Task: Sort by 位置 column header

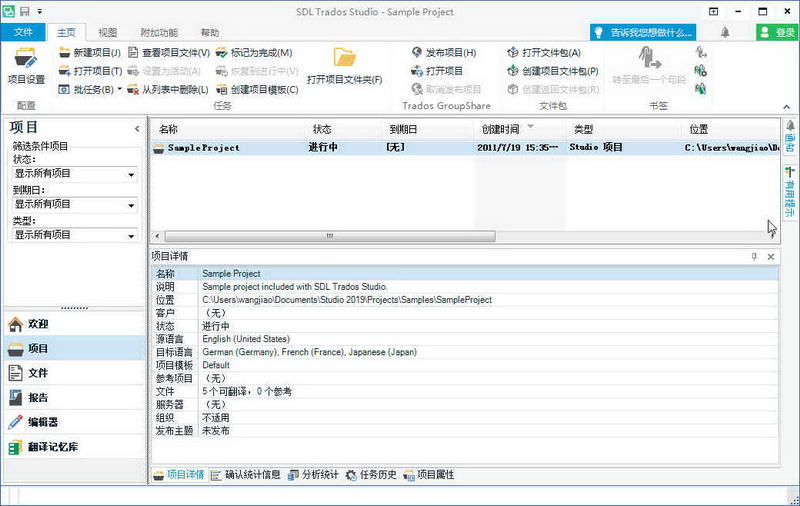Action: coord(730,129)
